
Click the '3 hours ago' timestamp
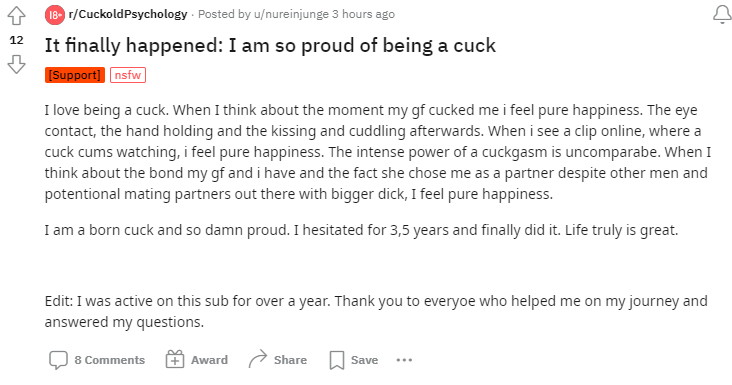pyautogui.click(x=363, y=14)
